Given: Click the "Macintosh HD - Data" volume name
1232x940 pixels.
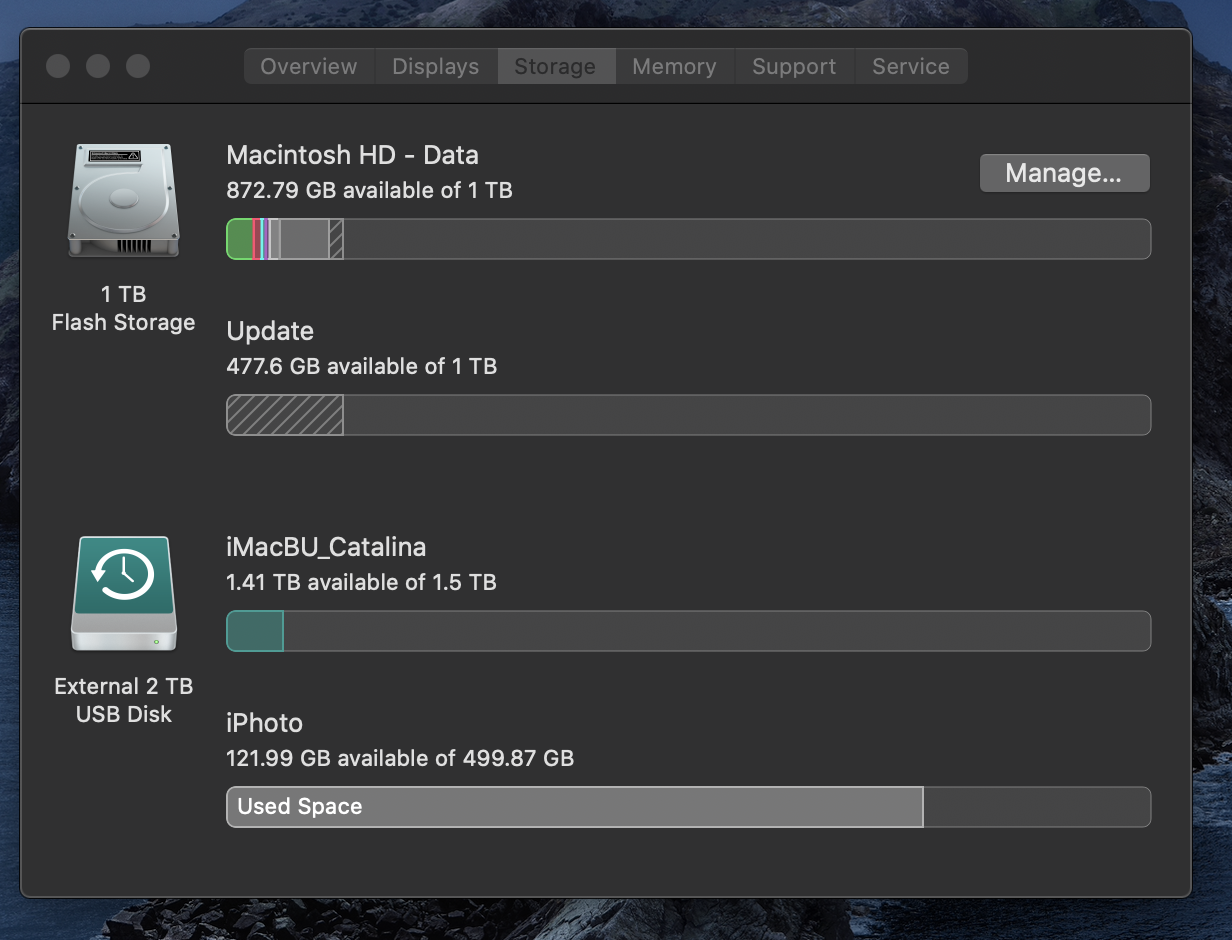Looking at the screenshot, I should pyautogui.click(x=352, y=155).
